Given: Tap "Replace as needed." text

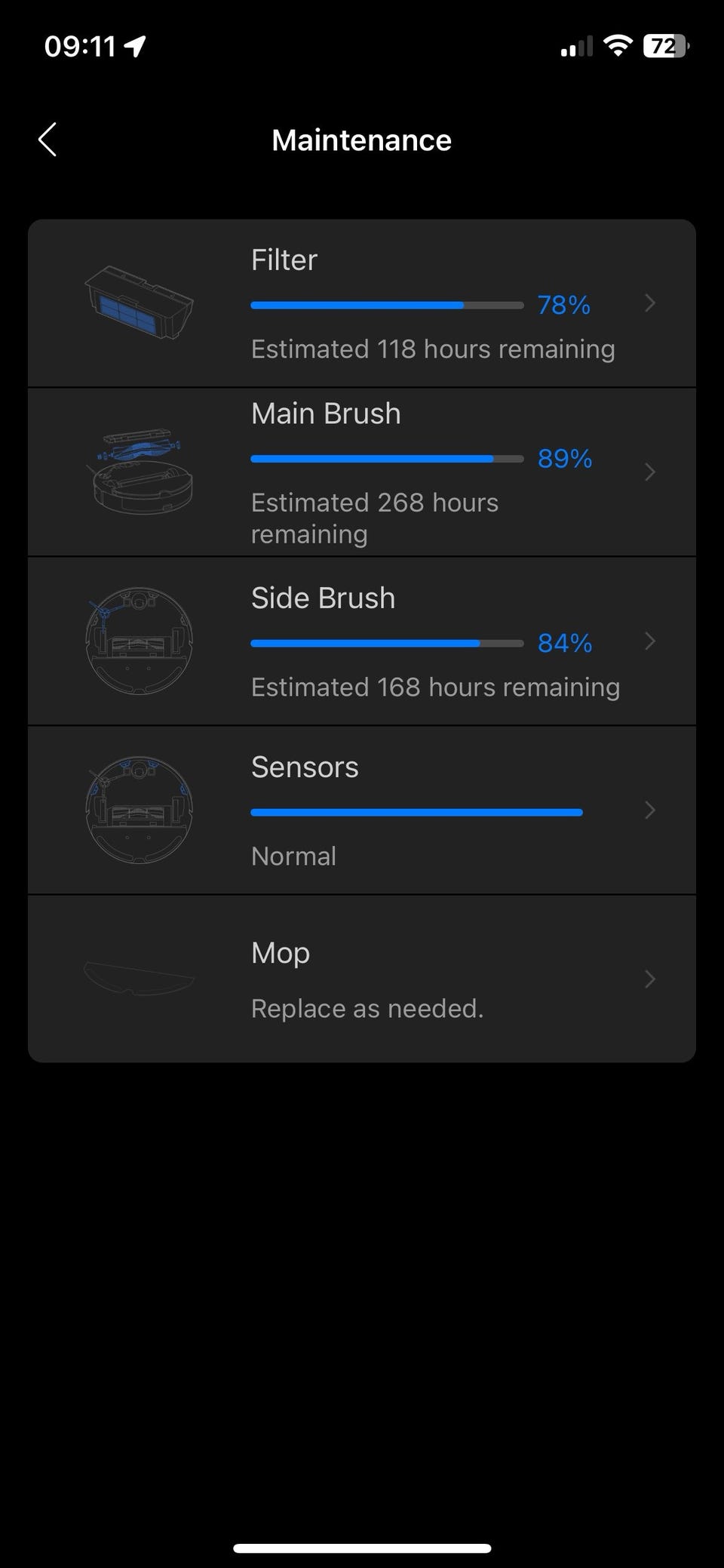Looking at the screenshot, I should click(367, 1009).
